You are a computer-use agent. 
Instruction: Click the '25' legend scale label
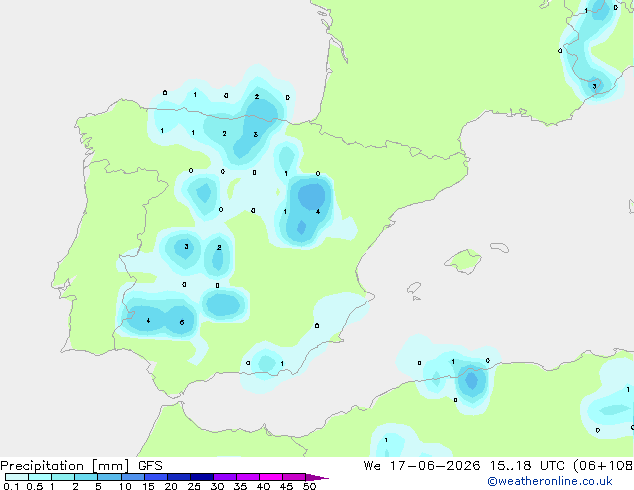point(194,486)
